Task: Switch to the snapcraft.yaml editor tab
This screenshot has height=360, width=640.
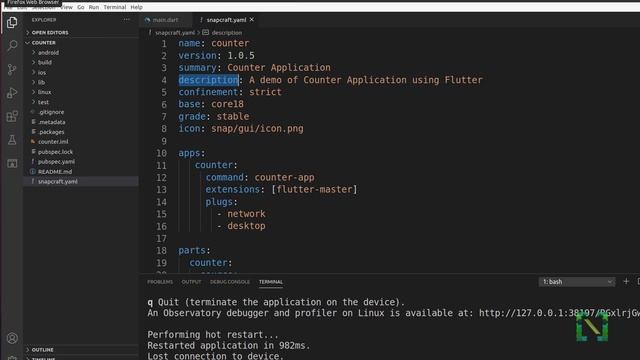Action: [226, 20]
